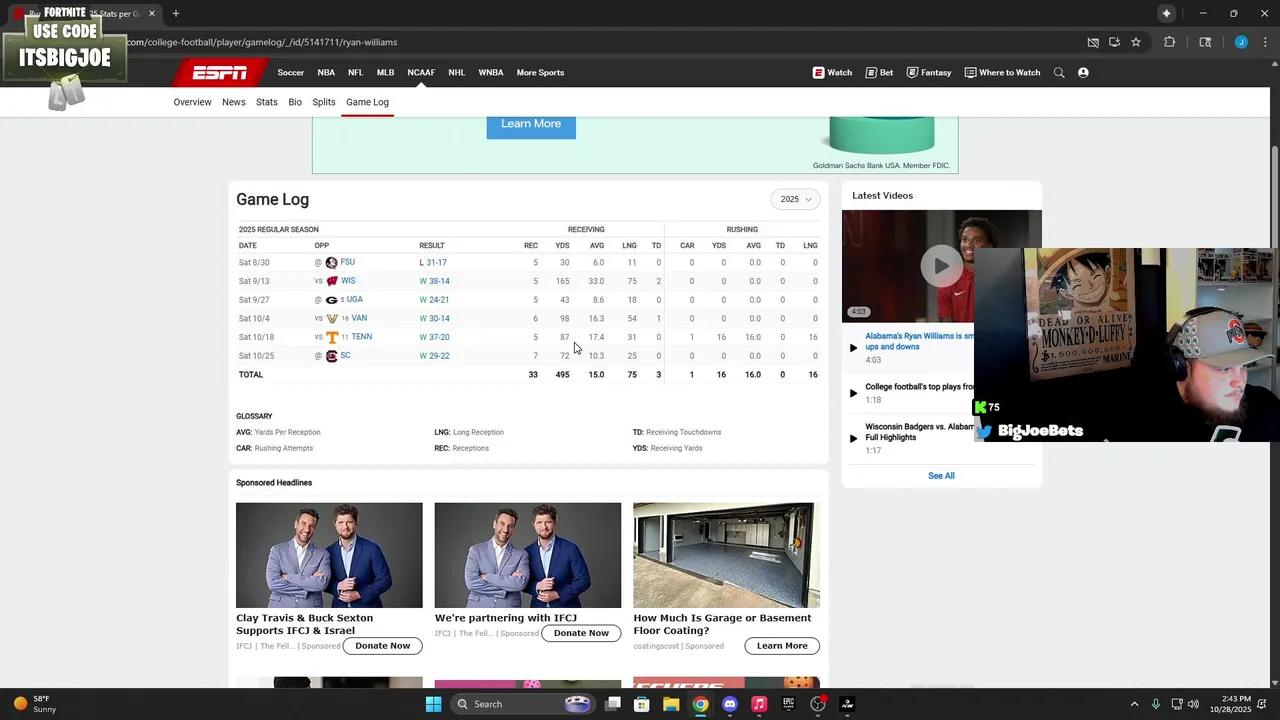This screenshot has width=1280, height=720.
Task: Open the garage floor coating ad image
Action: [726, 555]
